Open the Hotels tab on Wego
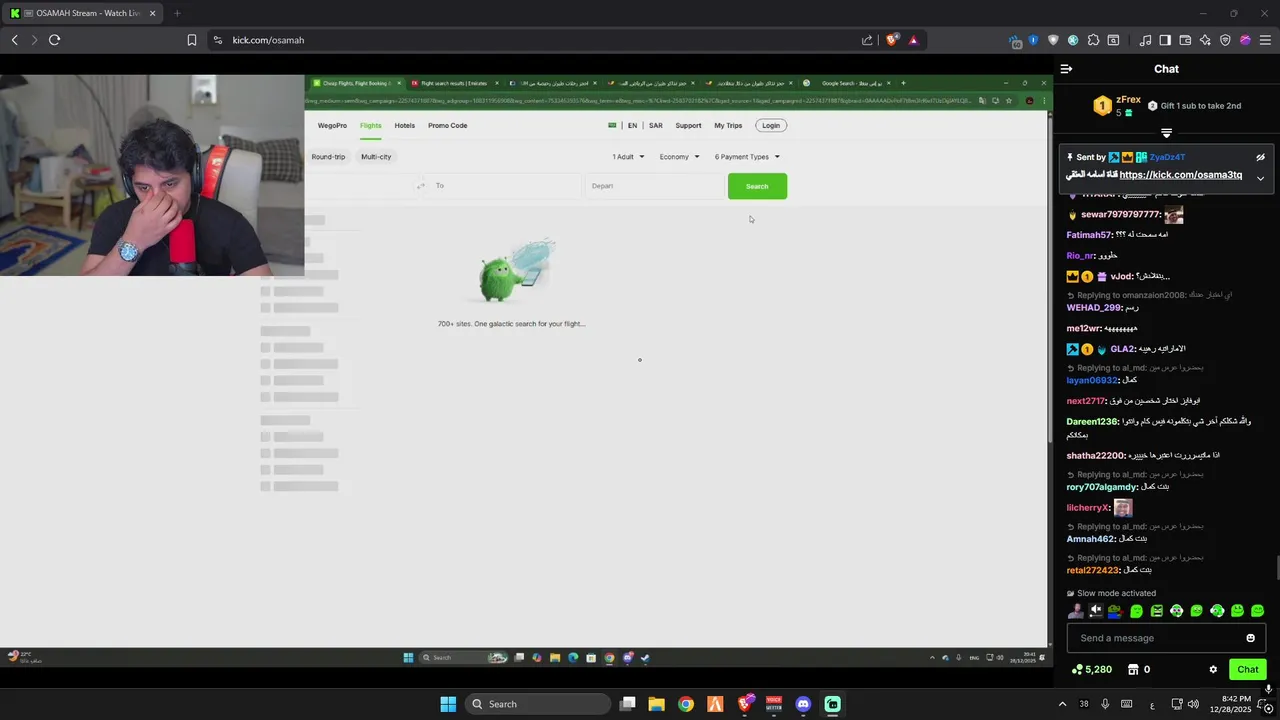 point(404,126)
